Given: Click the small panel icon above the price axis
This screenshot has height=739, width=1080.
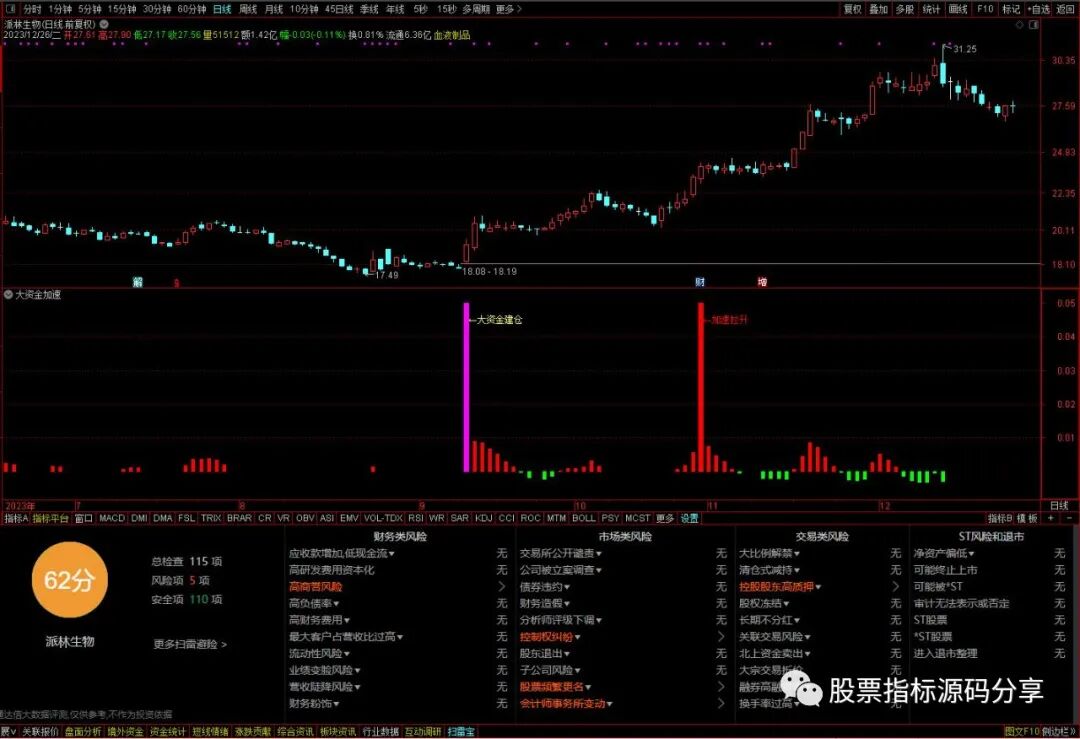Looking at the screenshot, I should (1033, 25).
